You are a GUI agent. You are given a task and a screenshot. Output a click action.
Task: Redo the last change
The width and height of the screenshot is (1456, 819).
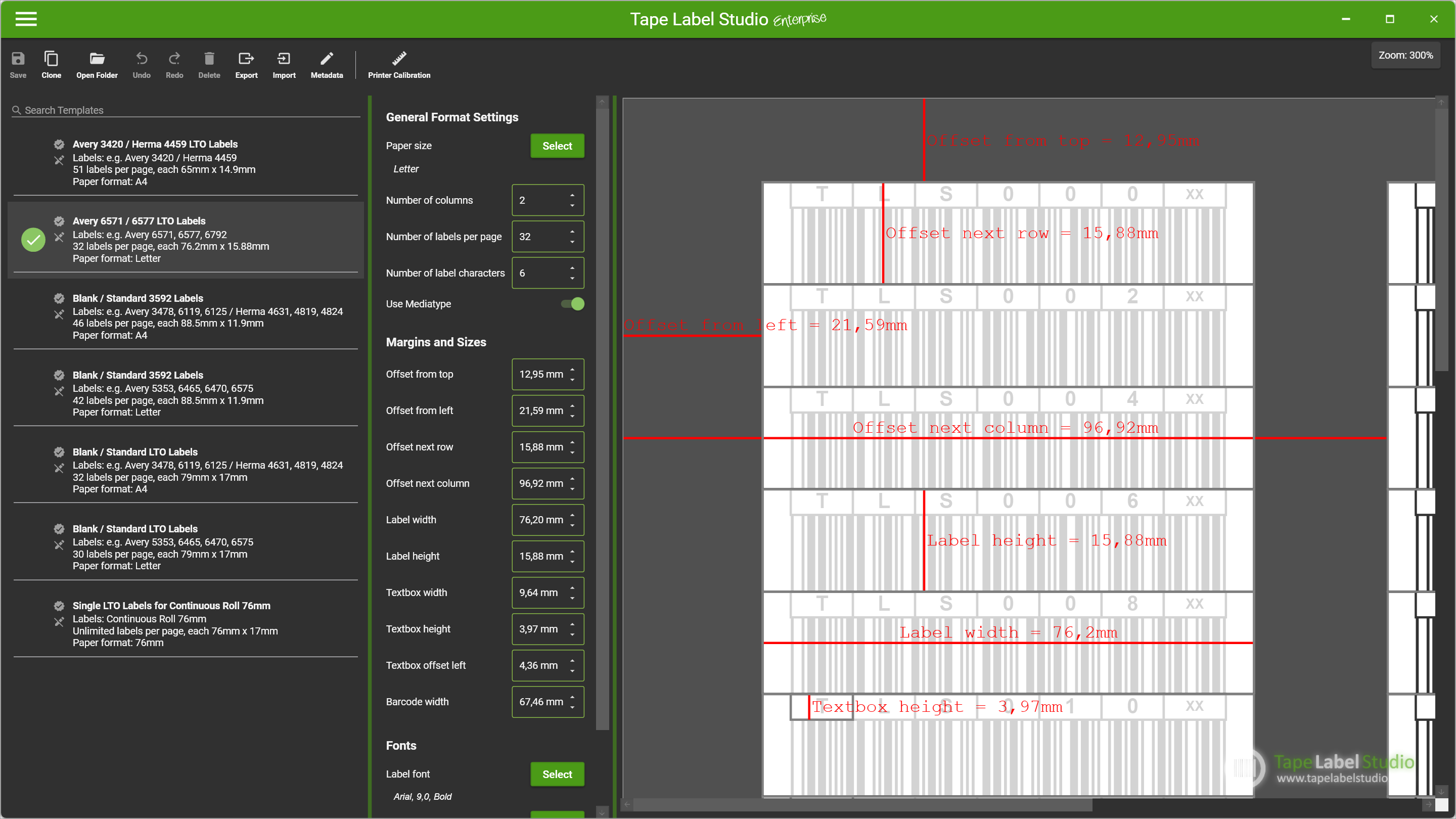point(174,65)
